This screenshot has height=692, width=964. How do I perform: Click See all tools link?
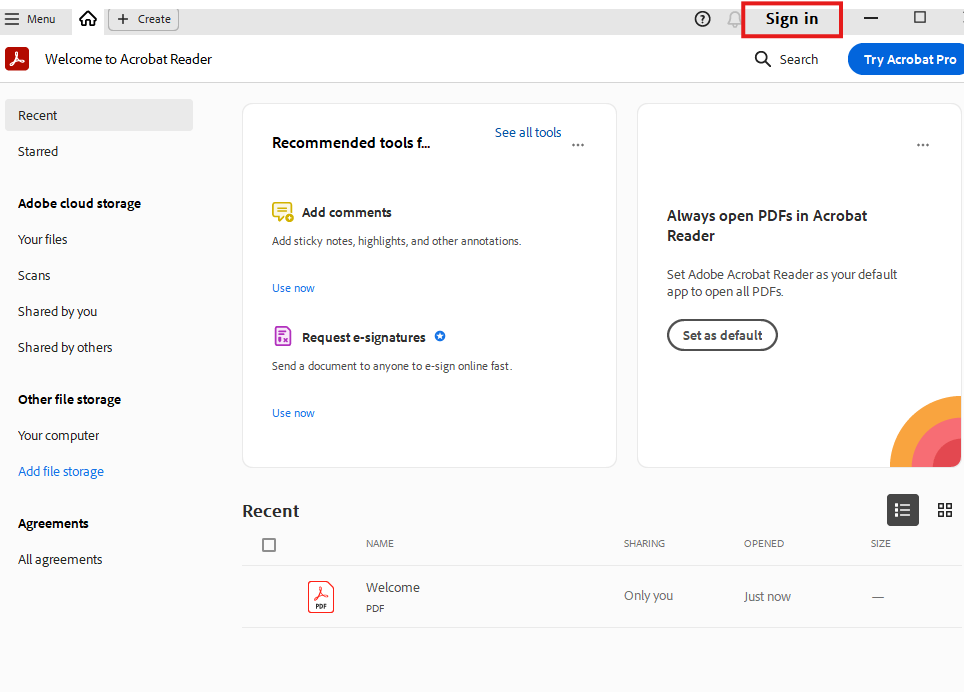click(528, 132)
